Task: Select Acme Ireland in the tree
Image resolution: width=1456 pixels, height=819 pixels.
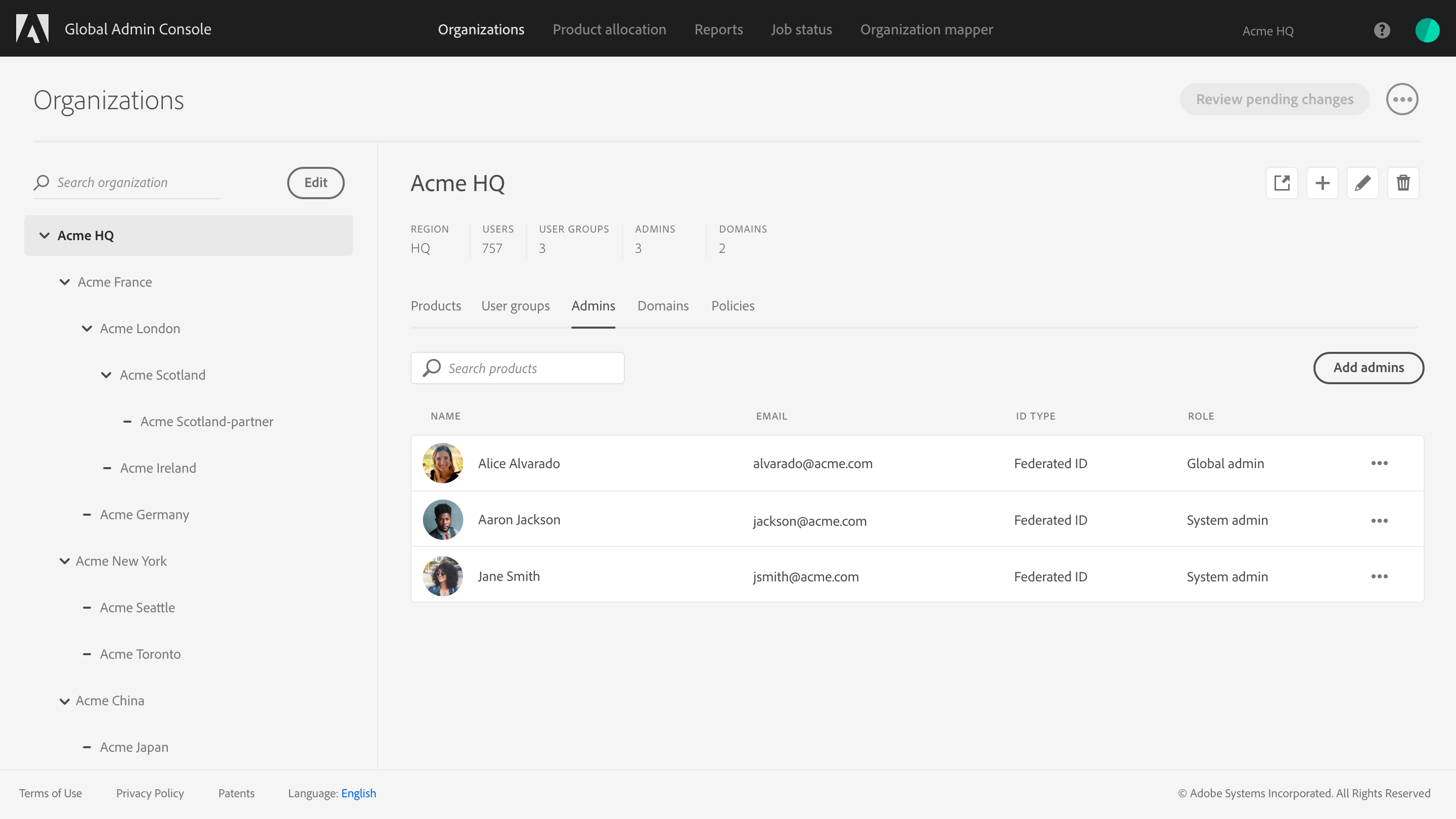Action: 158,468
